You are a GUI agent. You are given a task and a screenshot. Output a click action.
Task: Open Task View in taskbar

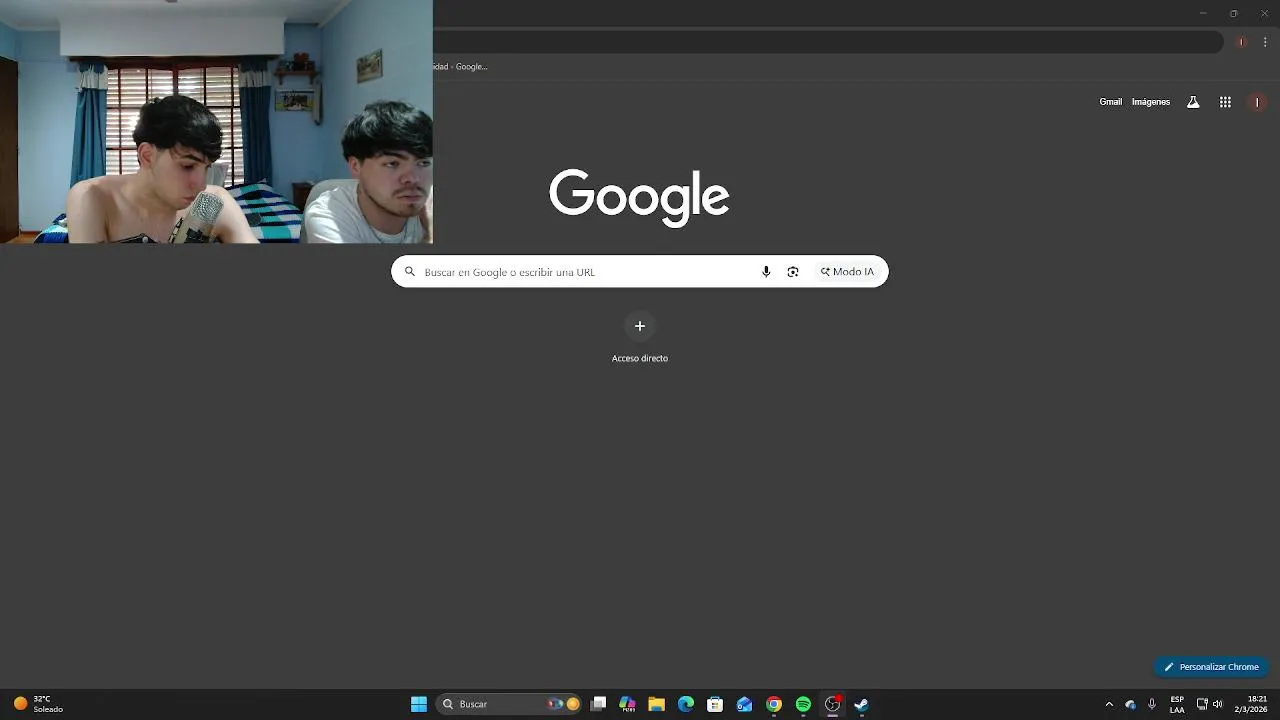click(598, 704)
